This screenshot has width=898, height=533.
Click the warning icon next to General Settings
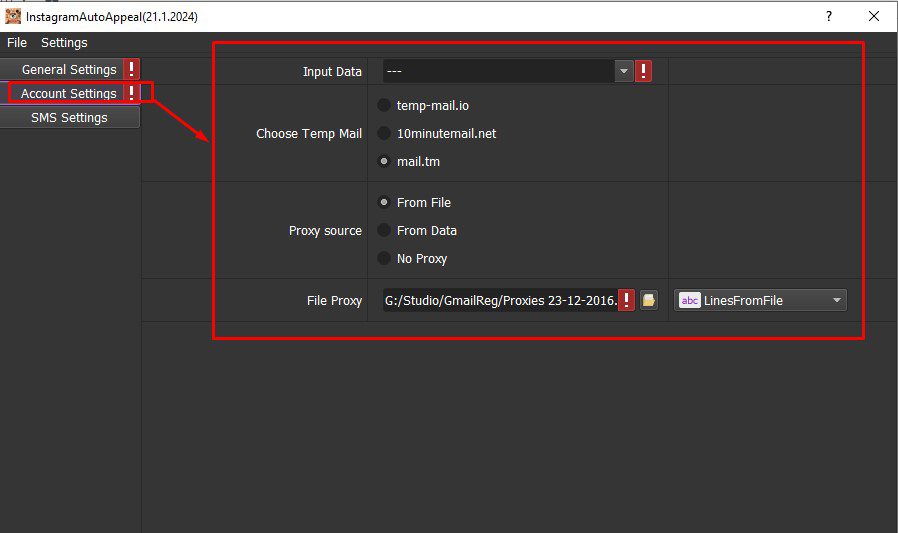point(132,69)
